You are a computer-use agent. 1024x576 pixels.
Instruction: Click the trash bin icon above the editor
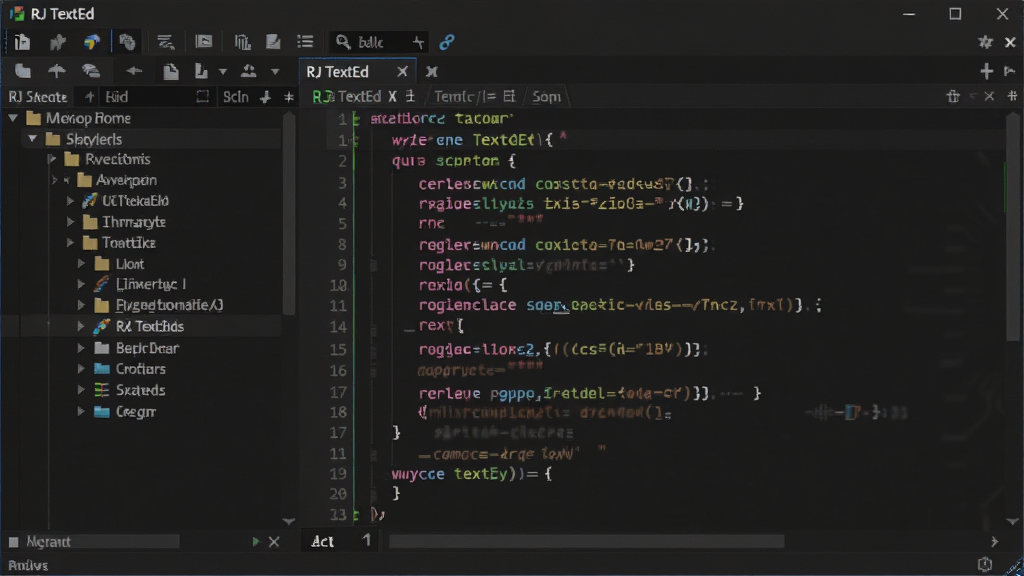(953, 97)
